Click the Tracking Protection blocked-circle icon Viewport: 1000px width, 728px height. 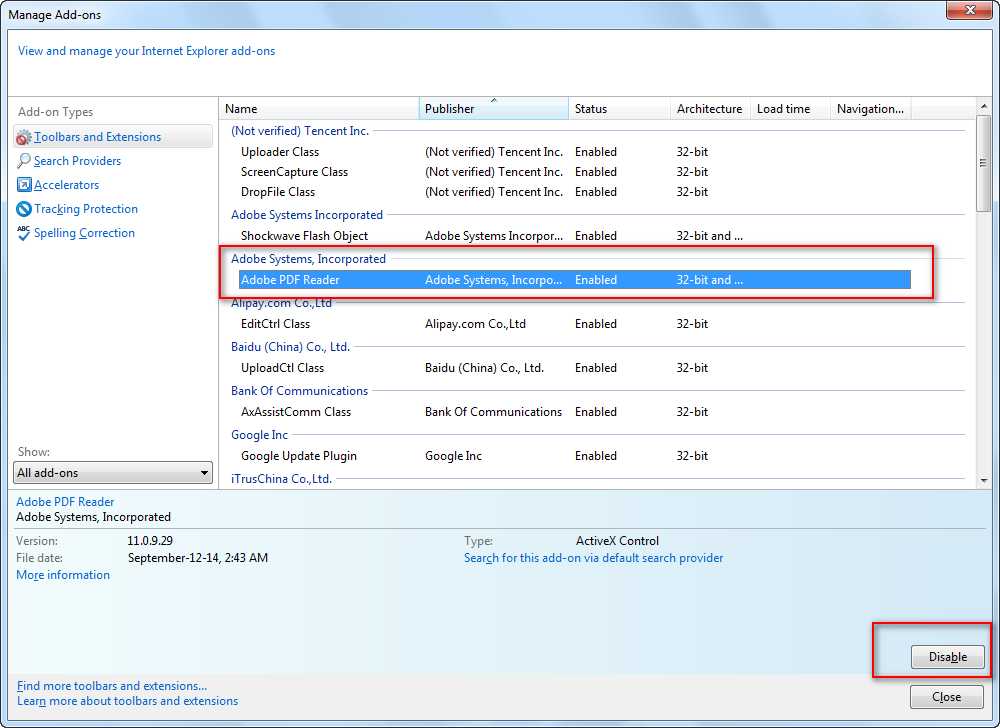pyautogui.click(x=24, y=209)
